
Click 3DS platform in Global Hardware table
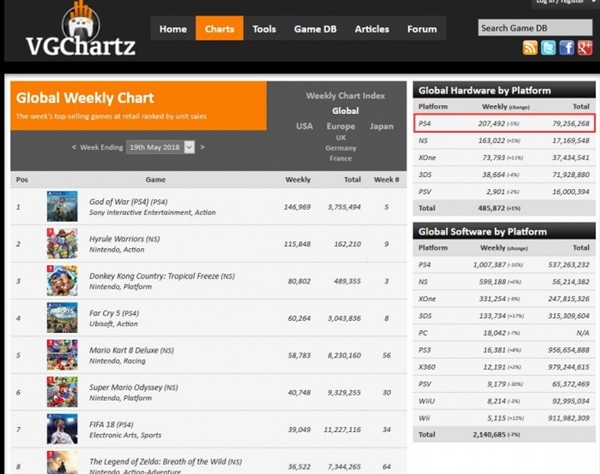tap(425, 174)
